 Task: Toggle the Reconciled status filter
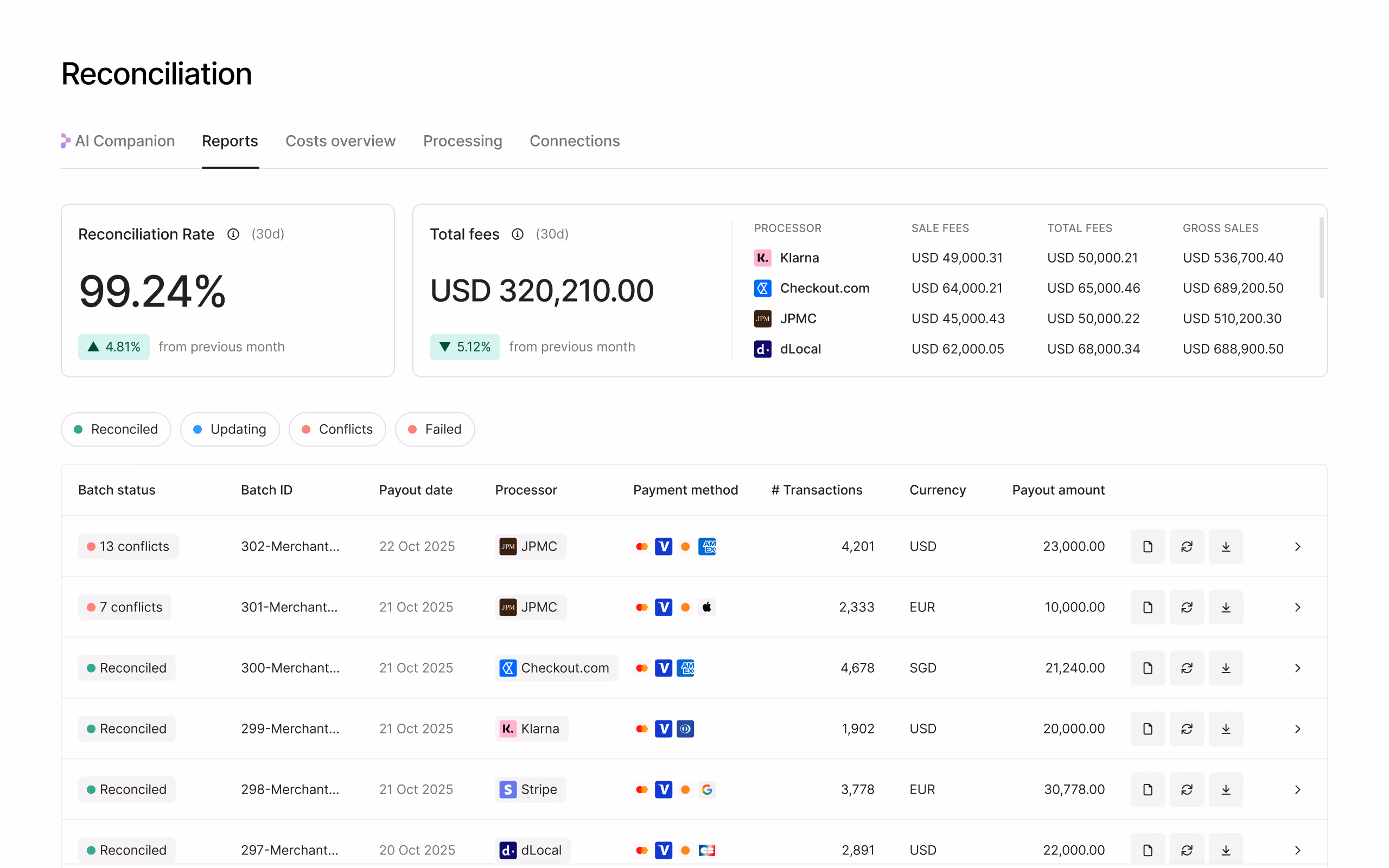116,430
